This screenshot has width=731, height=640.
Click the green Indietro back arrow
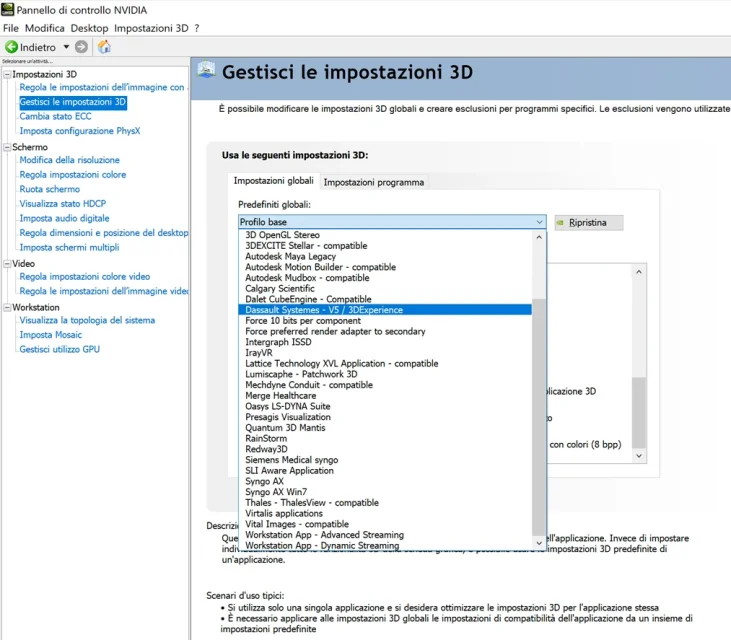11,47
